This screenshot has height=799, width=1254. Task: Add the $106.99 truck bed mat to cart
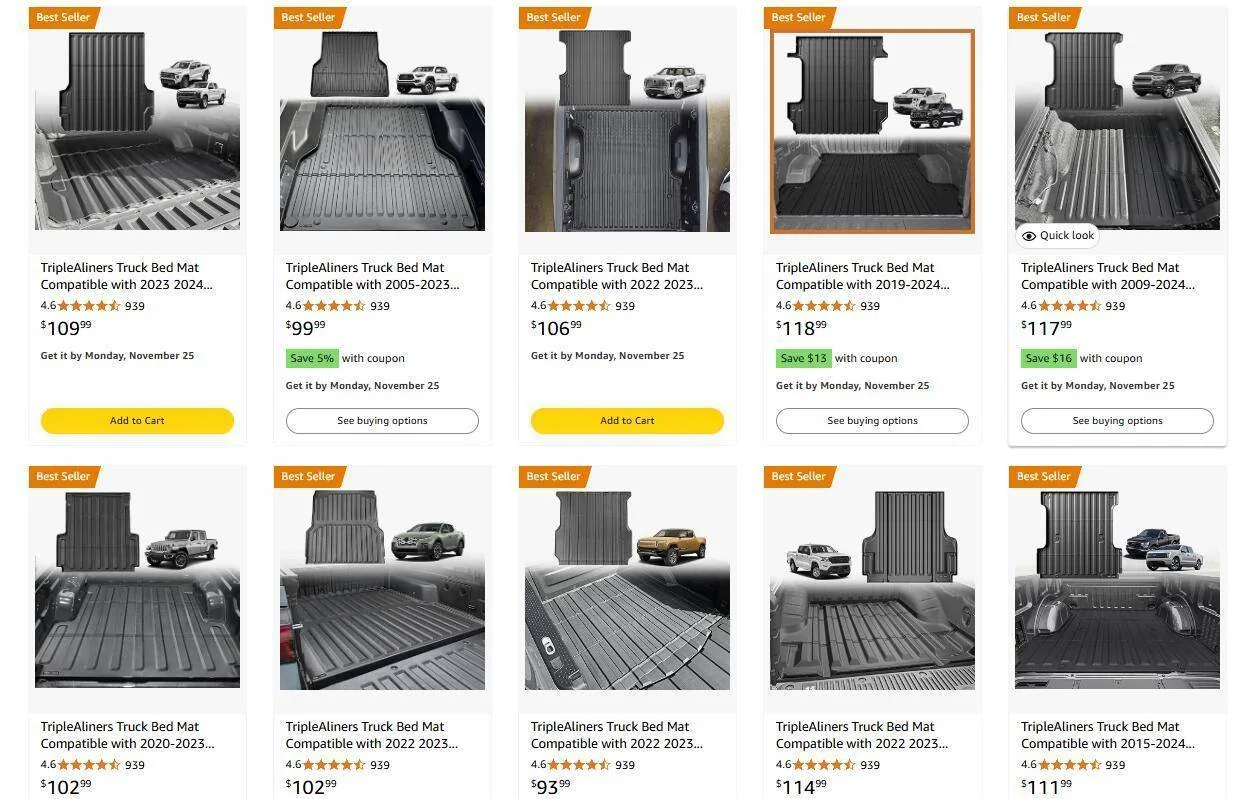(627, 420)
